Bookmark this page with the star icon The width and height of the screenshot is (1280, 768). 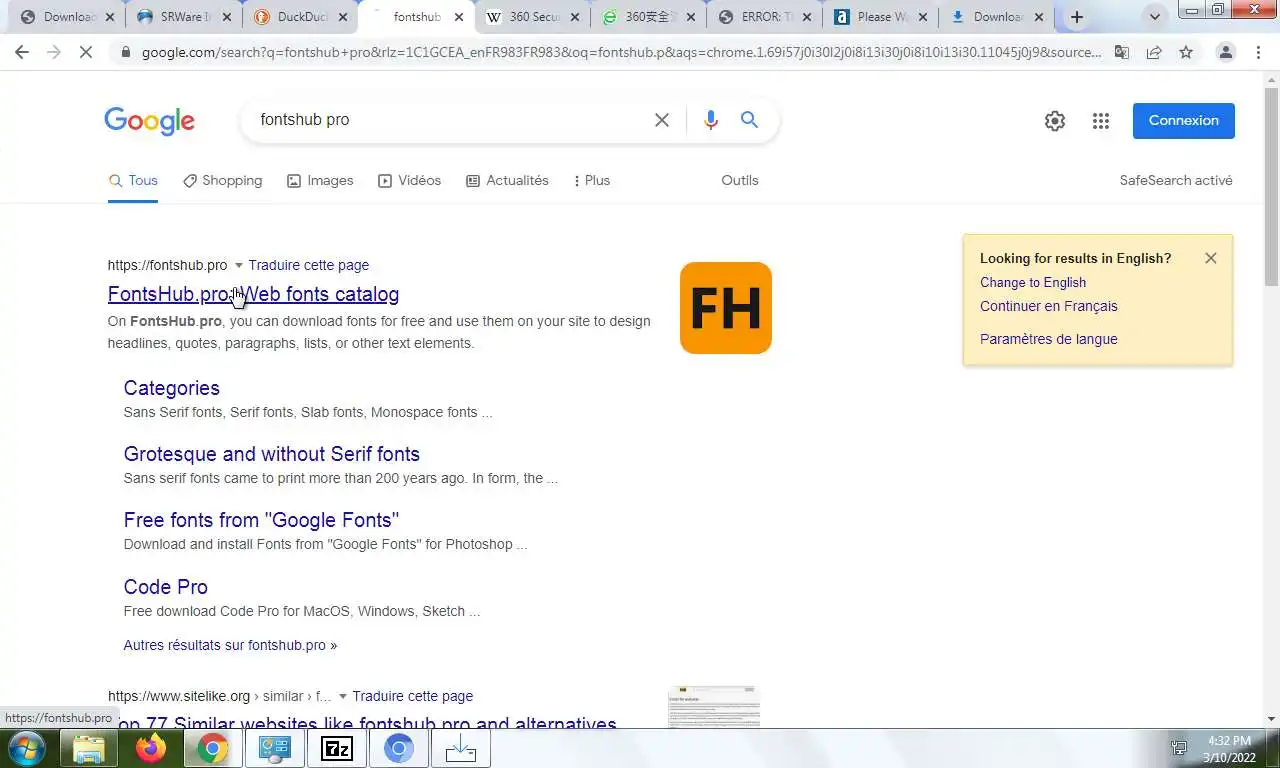[x=1186, y=52]
